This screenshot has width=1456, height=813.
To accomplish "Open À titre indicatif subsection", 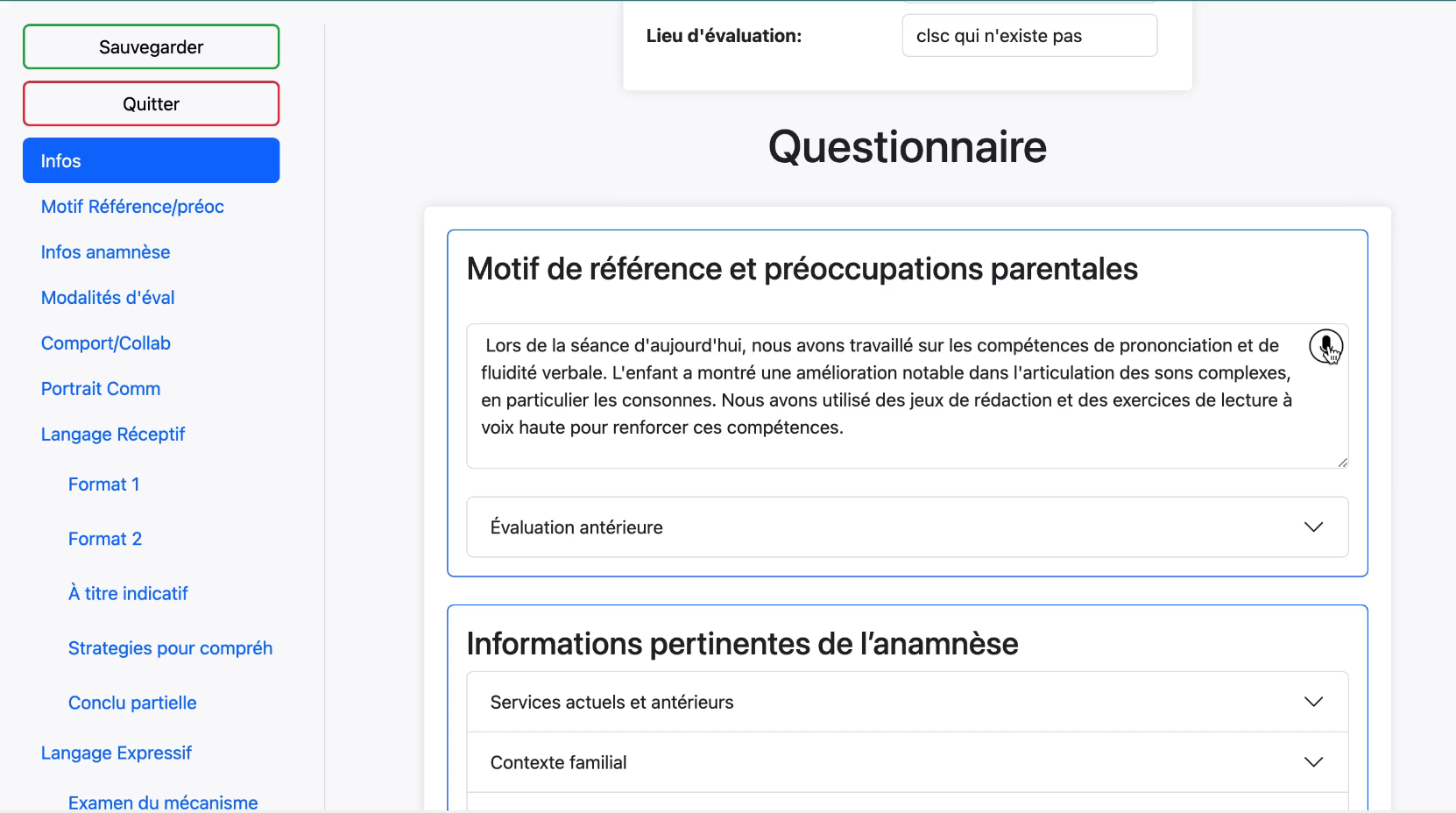I will click(128, 594).
